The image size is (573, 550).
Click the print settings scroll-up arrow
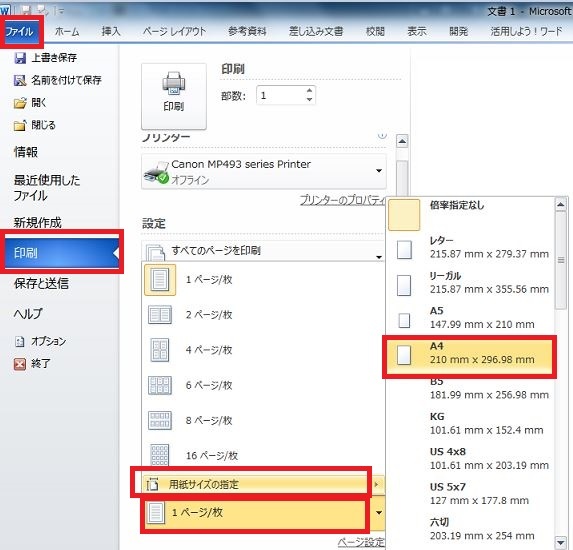point(402,141)
